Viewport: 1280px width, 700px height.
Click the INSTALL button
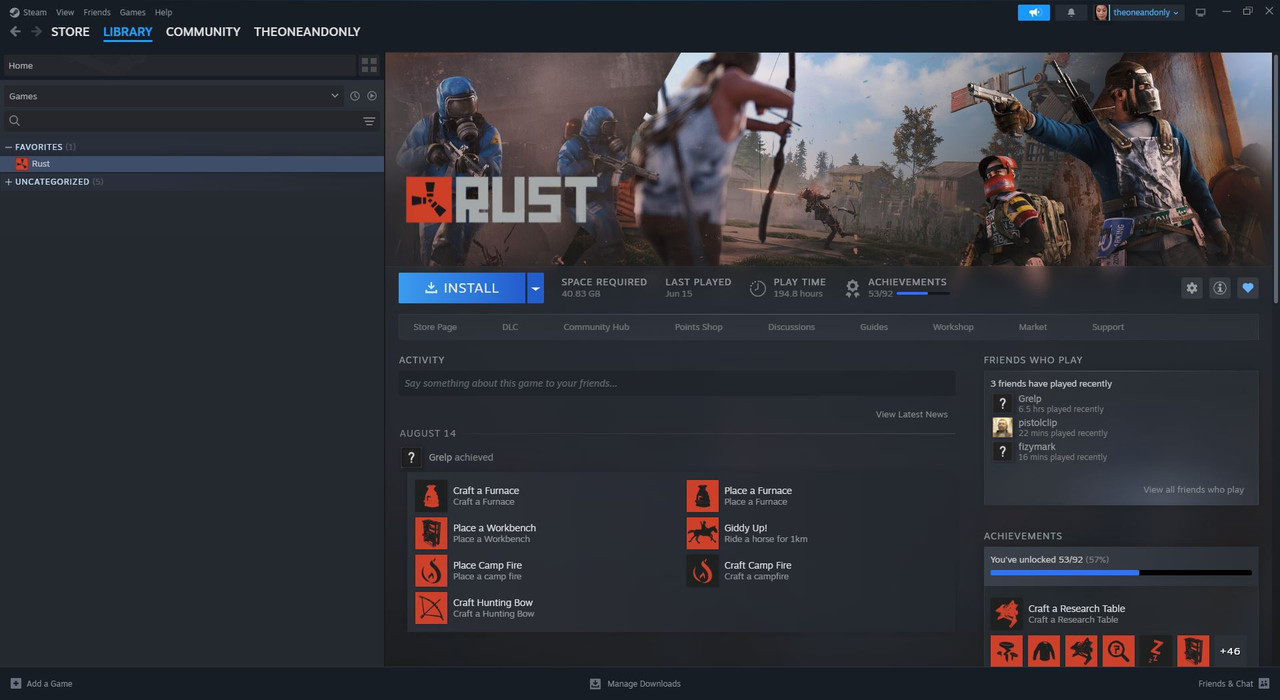point(462,288)
